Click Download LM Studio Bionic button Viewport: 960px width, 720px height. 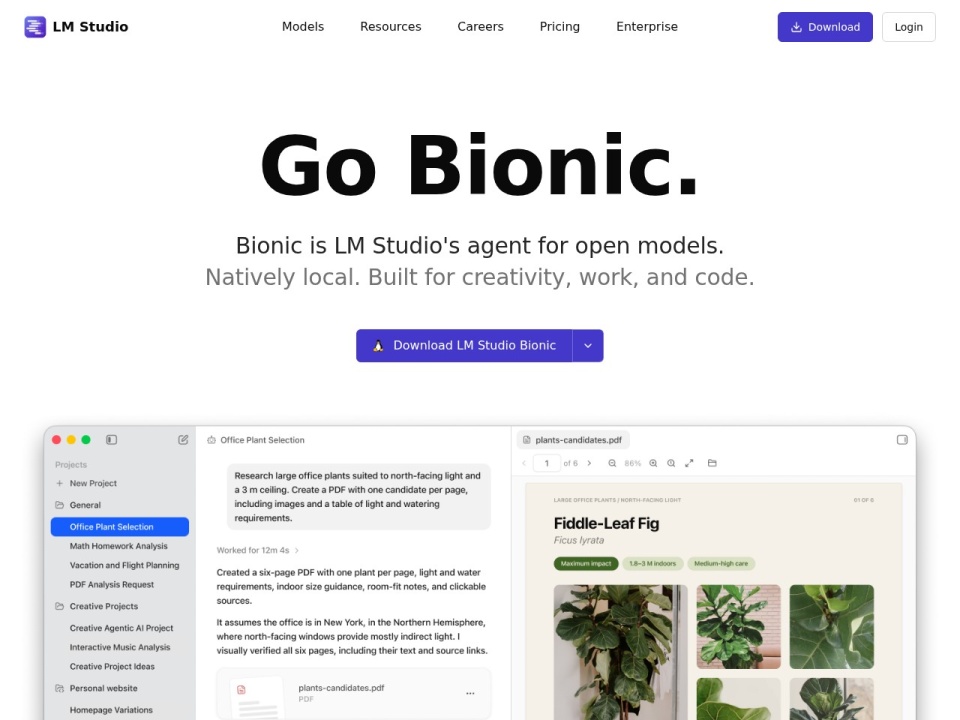coord(464,345)
